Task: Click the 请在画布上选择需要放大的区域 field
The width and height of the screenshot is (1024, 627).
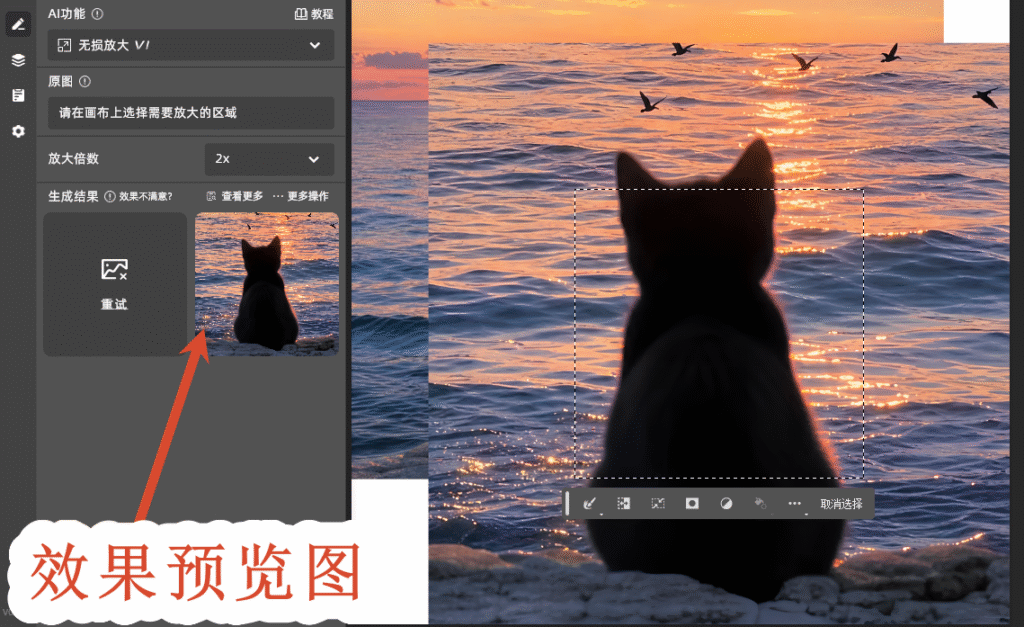Action: coord(191,113)
